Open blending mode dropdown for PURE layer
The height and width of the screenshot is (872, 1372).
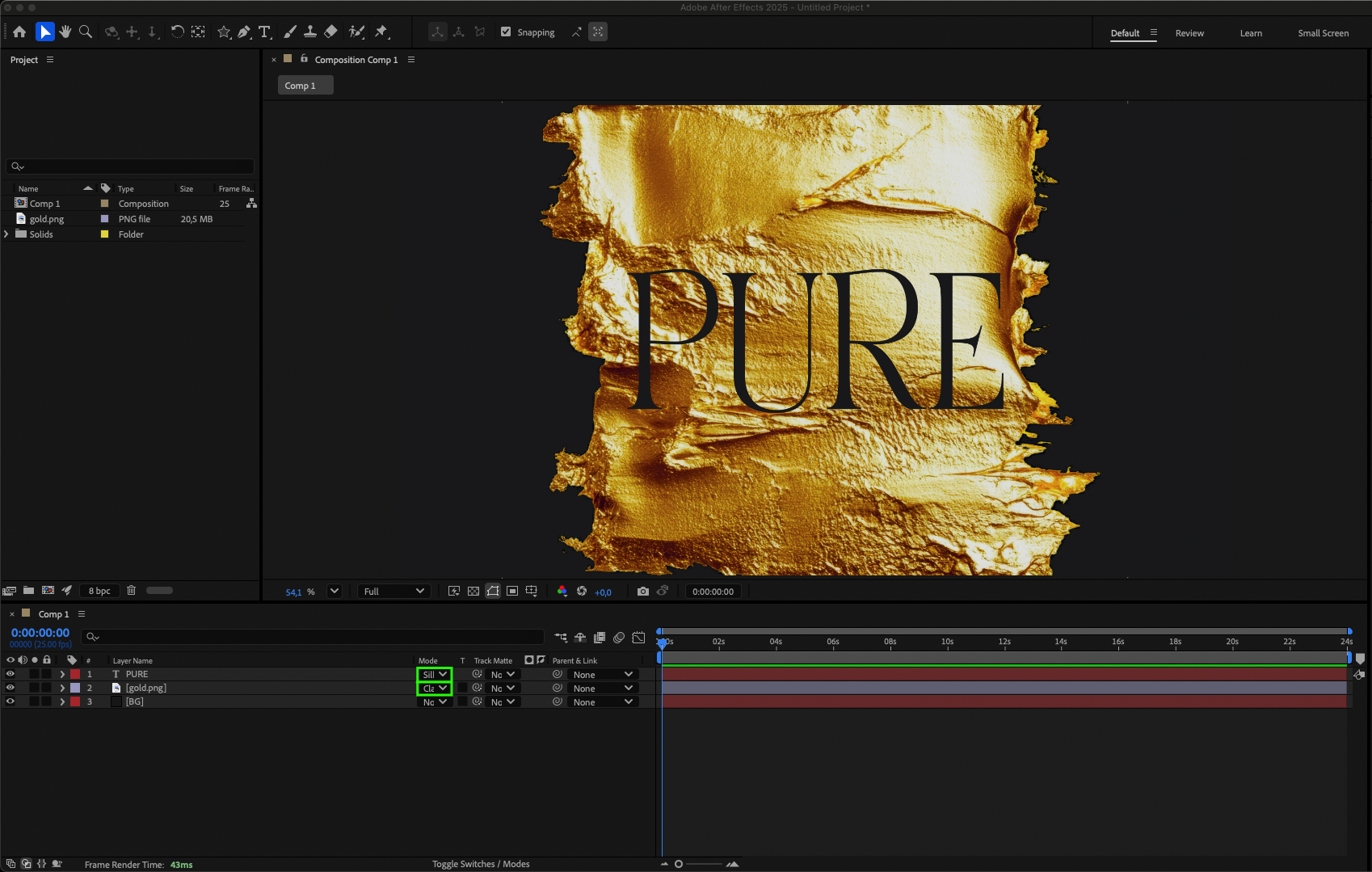(x=435, y=675)
